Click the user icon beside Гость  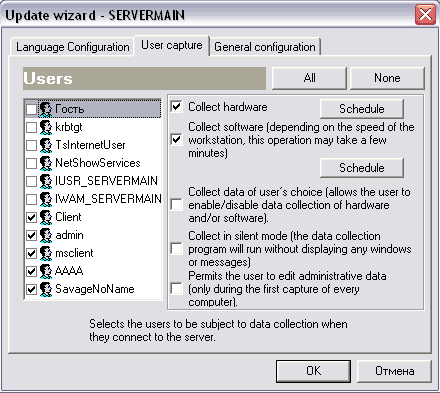[x=46, y=109]
